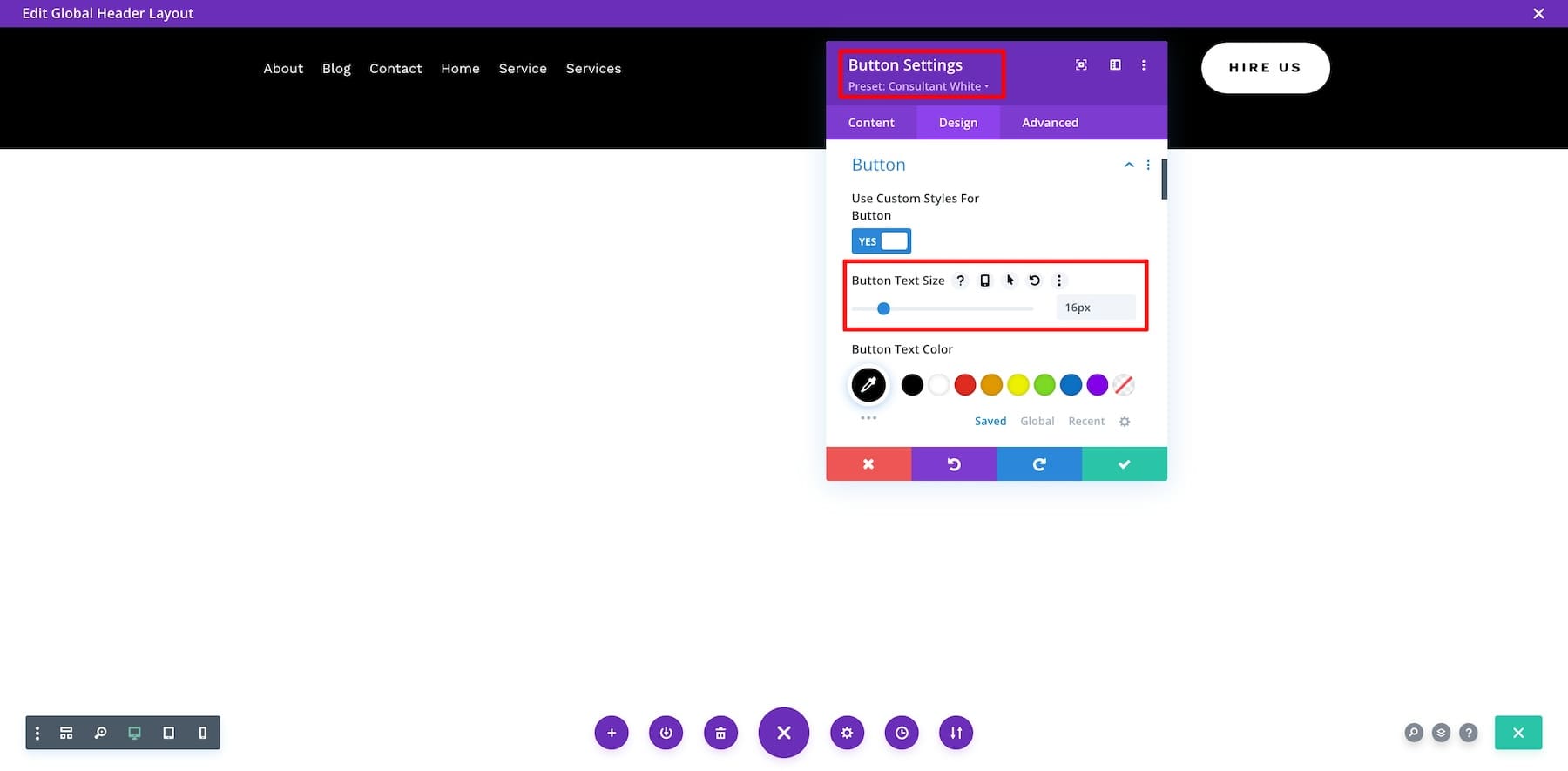Open Button section options menu
Image resolution: width=1568 pixels, height=771 pixels.
[x=1148, y=165]
